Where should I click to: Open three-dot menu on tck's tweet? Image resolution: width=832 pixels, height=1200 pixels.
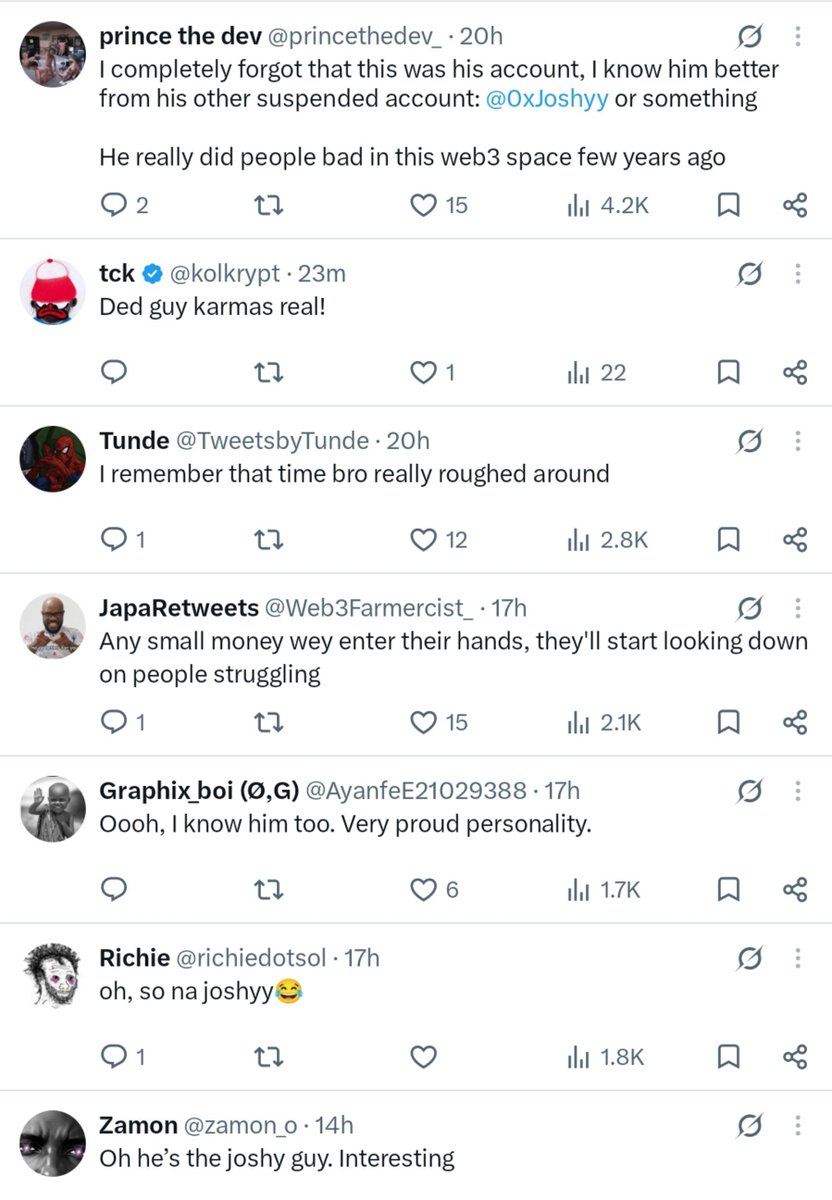click(x=798, y=273)
